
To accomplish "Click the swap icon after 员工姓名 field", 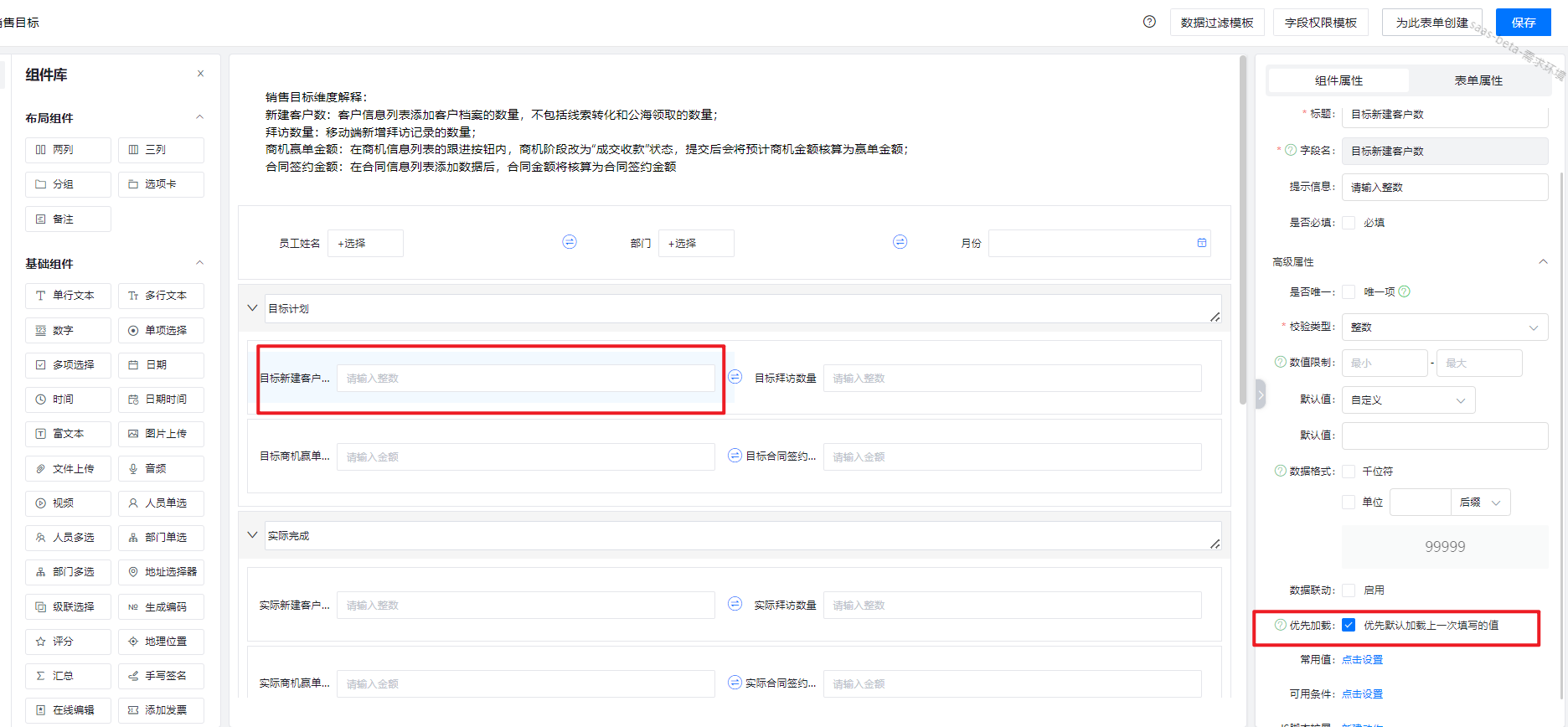I will point(570,242).
